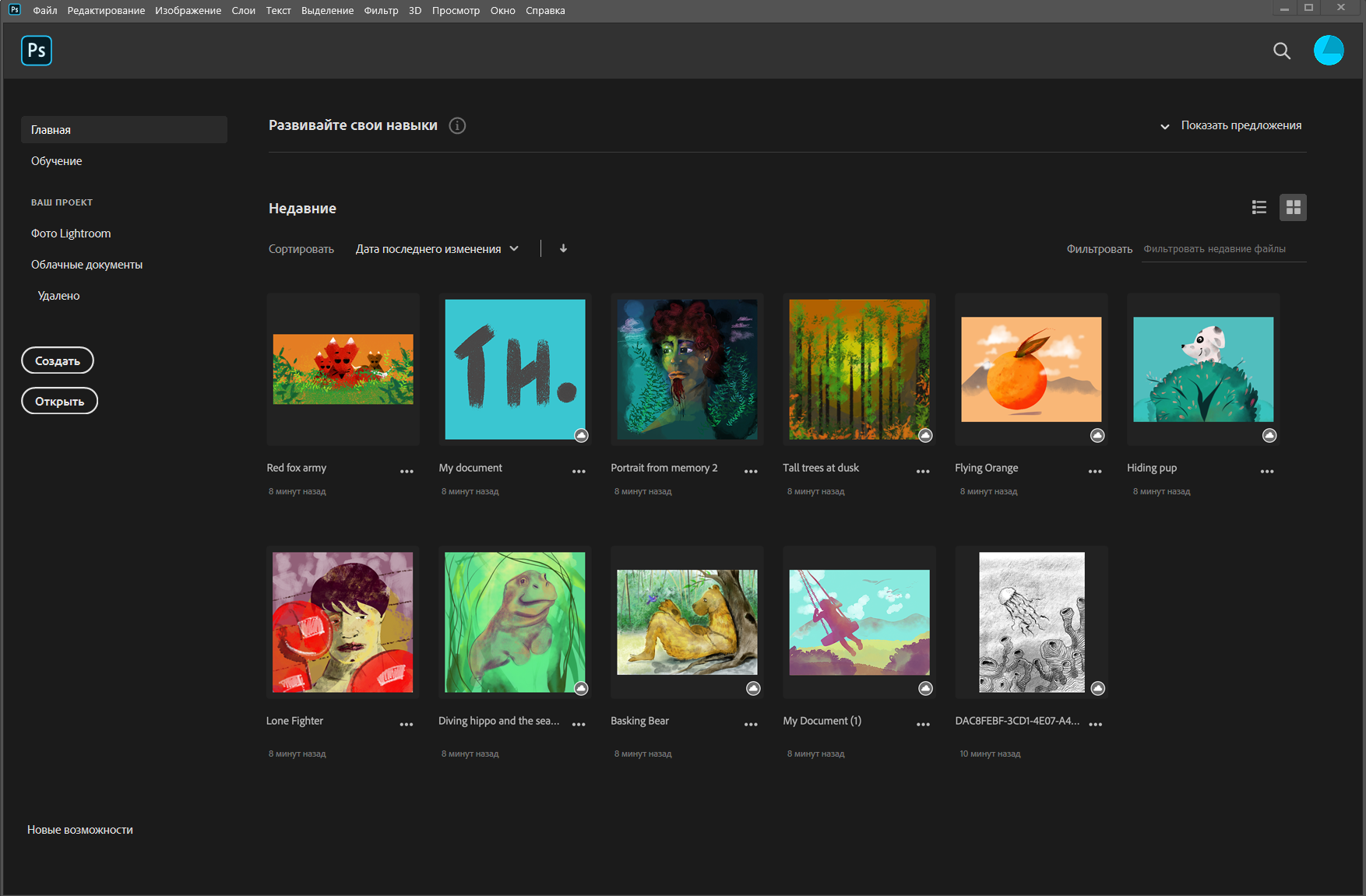Open more options for Basking Bear
The height and width of the screenshot is (896, 1366).
click(750, 725)
